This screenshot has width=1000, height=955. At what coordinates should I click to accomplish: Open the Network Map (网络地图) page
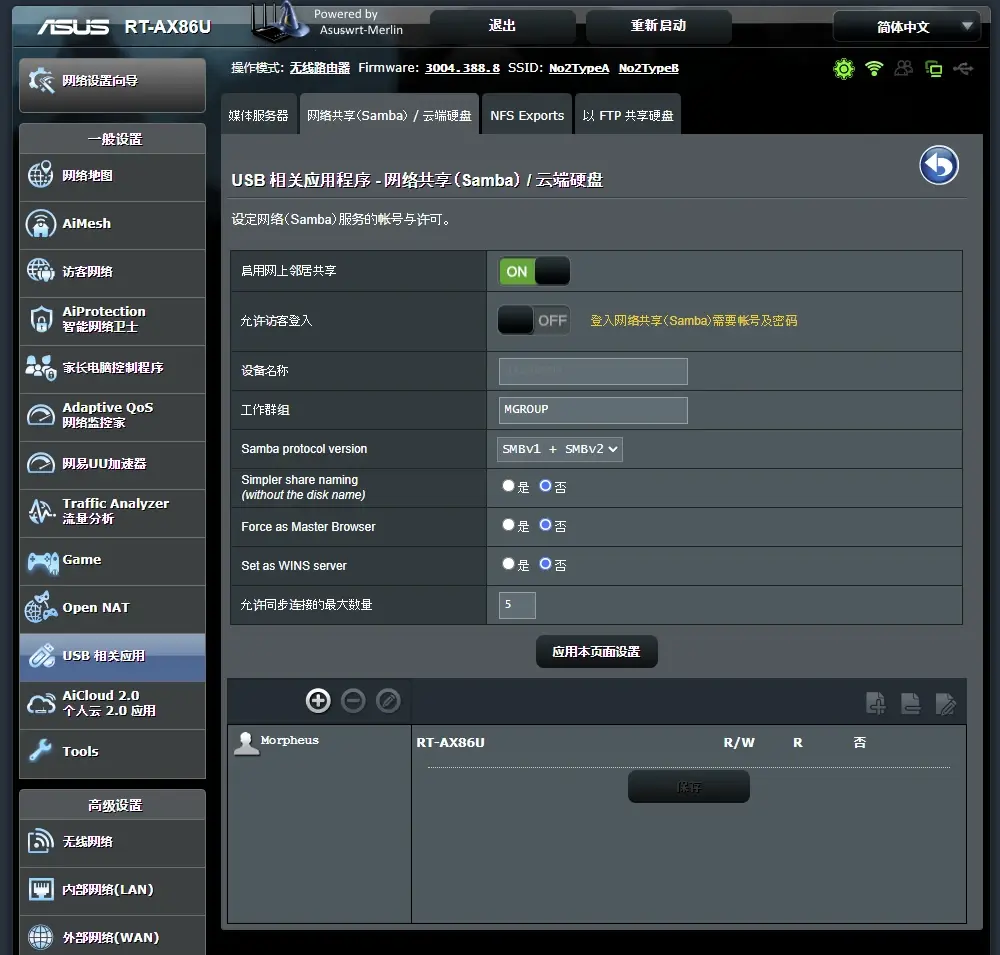tap(112, 175)
